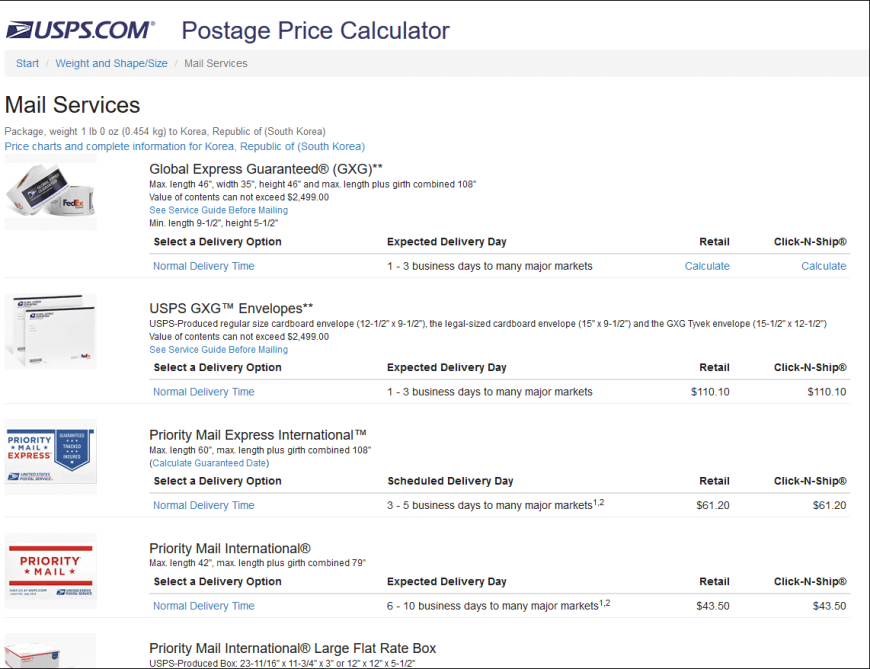Viewport: 870px width, 669px height.
Task: Click the Priority Mail Express International heading
Action: (x=257, y=435)
